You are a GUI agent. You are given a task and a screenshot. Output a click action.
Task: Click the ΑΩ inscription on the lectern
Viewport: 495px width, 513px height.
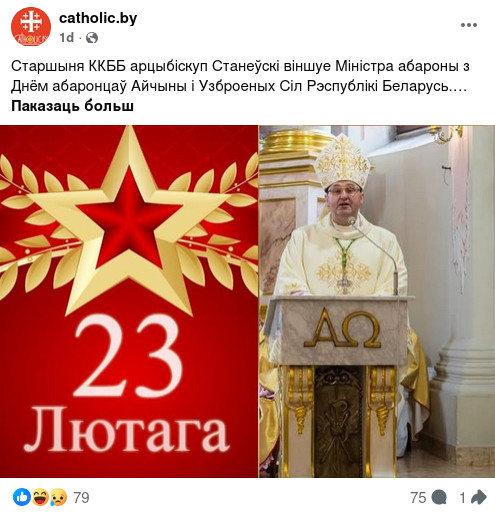[342, 328]
